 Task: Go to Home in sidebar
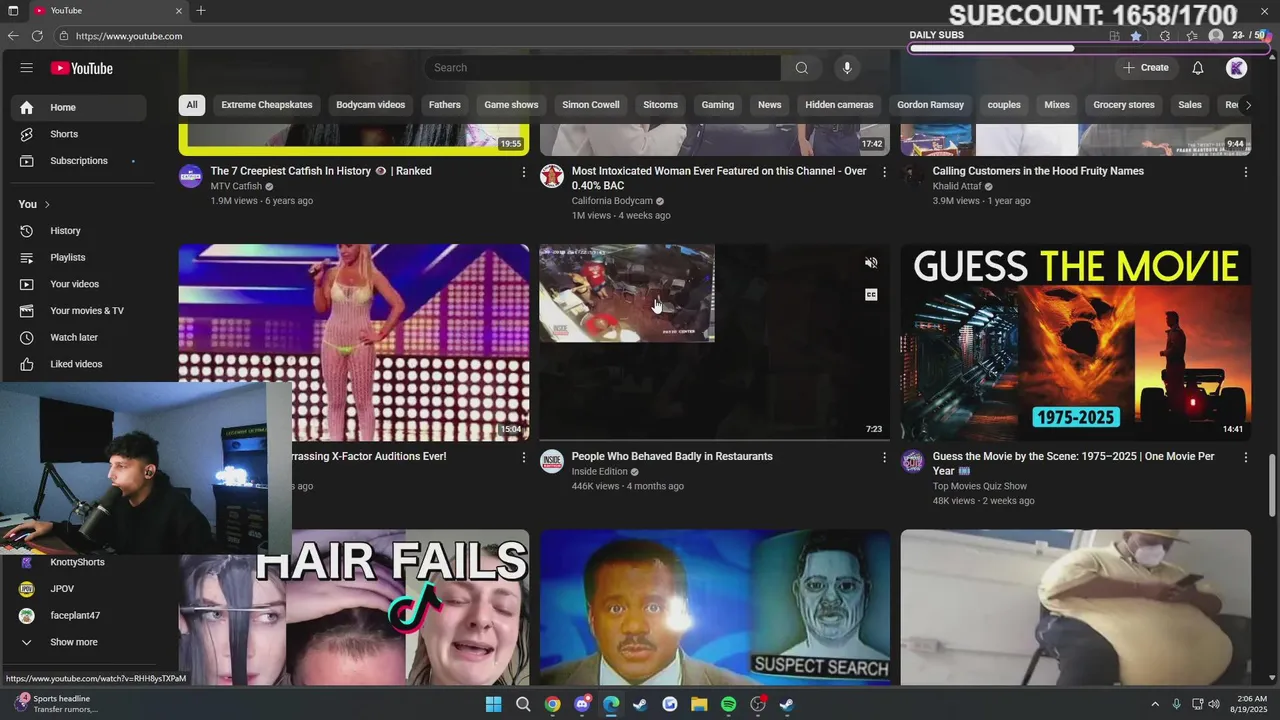(x=79, y=107)
